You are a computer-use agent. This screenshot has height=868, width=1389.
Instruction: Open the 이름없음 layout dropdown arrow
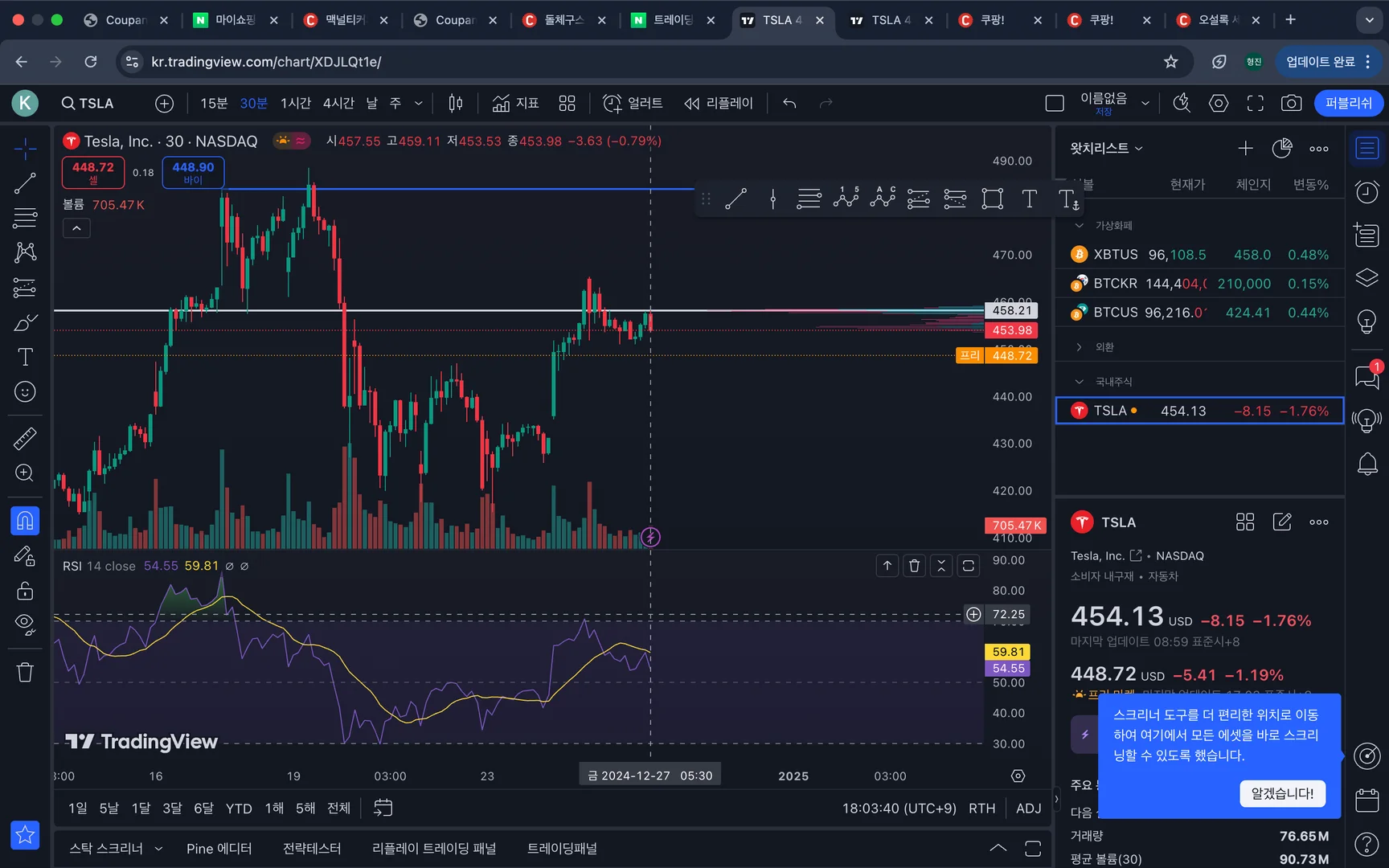1145,103
